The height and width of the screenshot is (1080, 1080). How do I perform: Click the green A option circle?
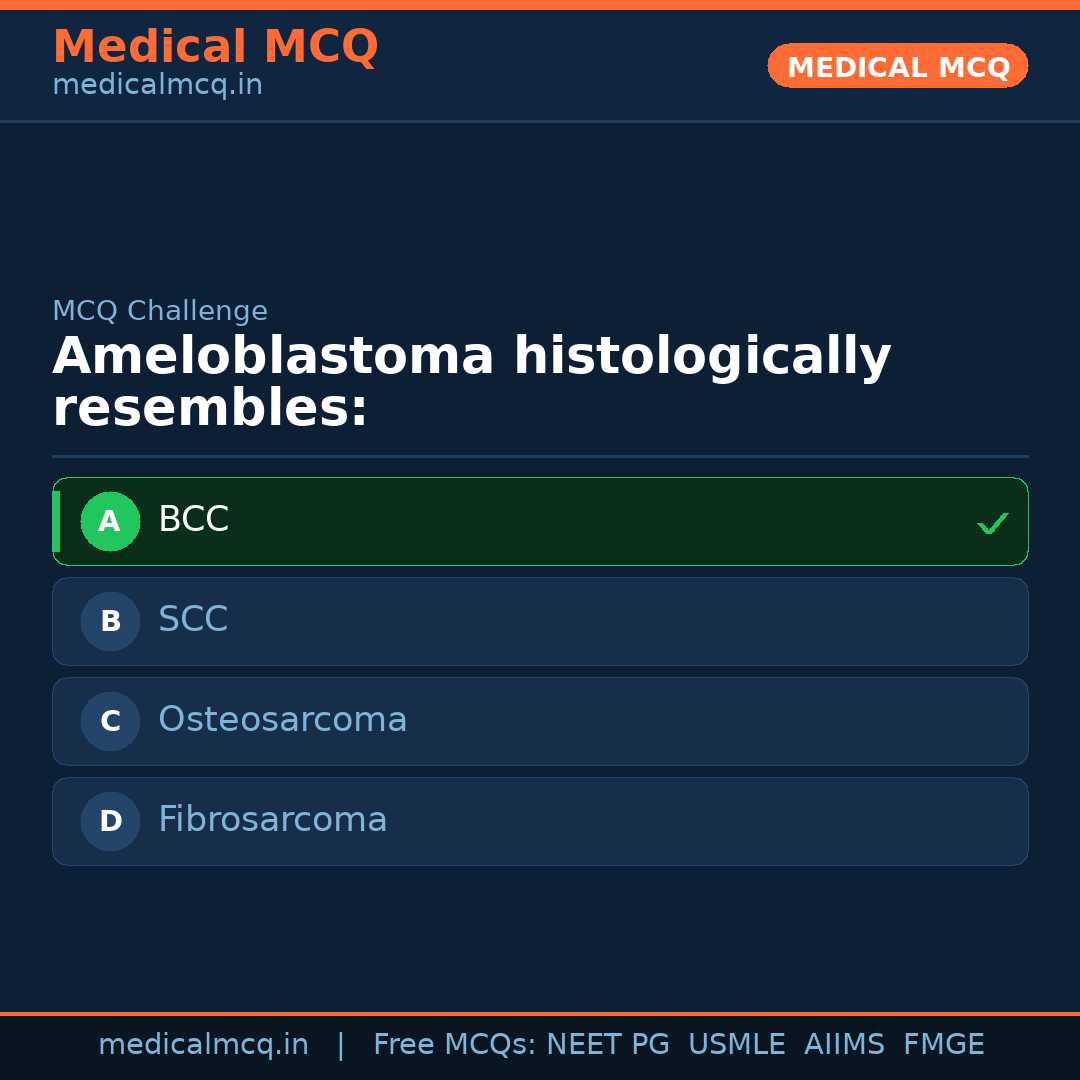pos(110,521)
